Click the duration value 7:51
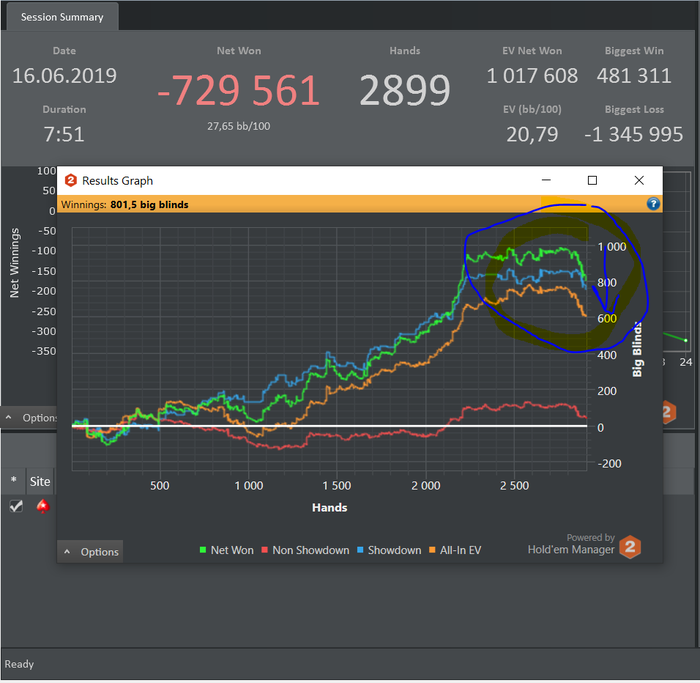700x683 pixels. coord(64,134)
